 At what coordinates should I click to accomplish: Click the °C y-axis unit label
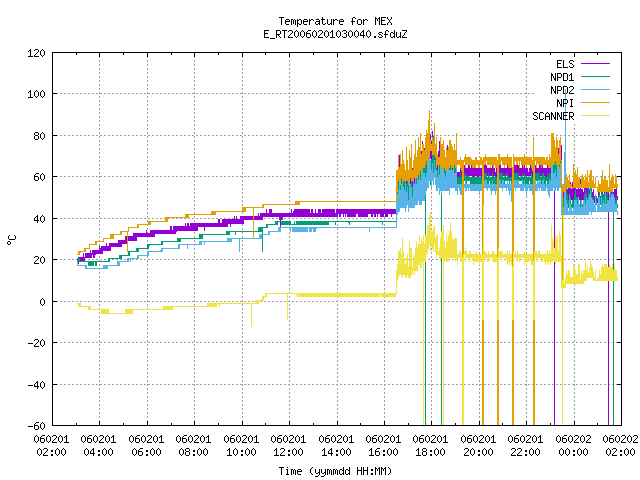[x=11, y=240]
